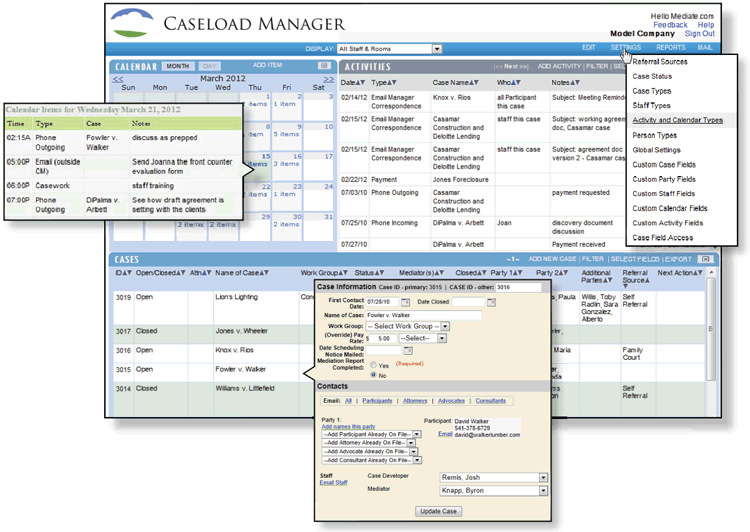Open First Contact Date calendar picker

(403, 302)
